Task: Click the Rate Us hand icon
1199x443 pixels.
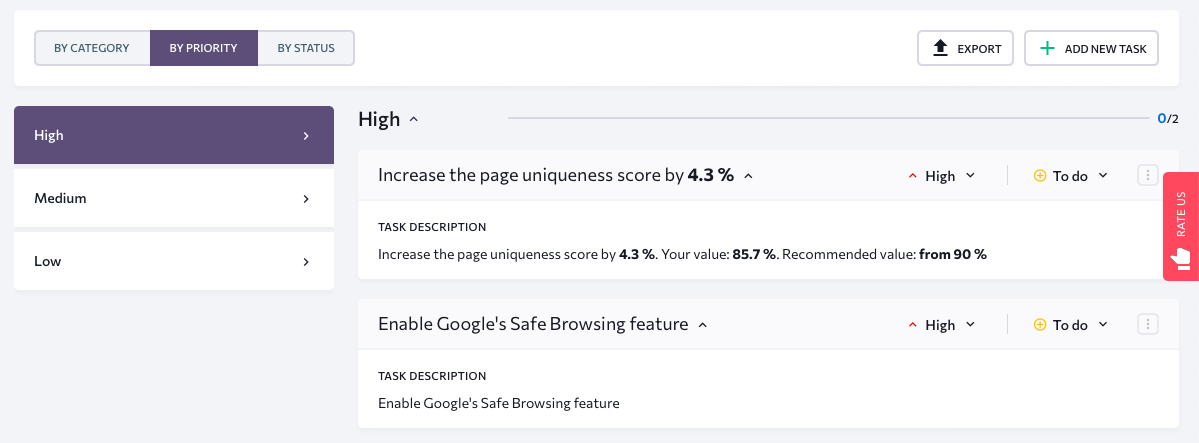Action: tap(1181, 257)
